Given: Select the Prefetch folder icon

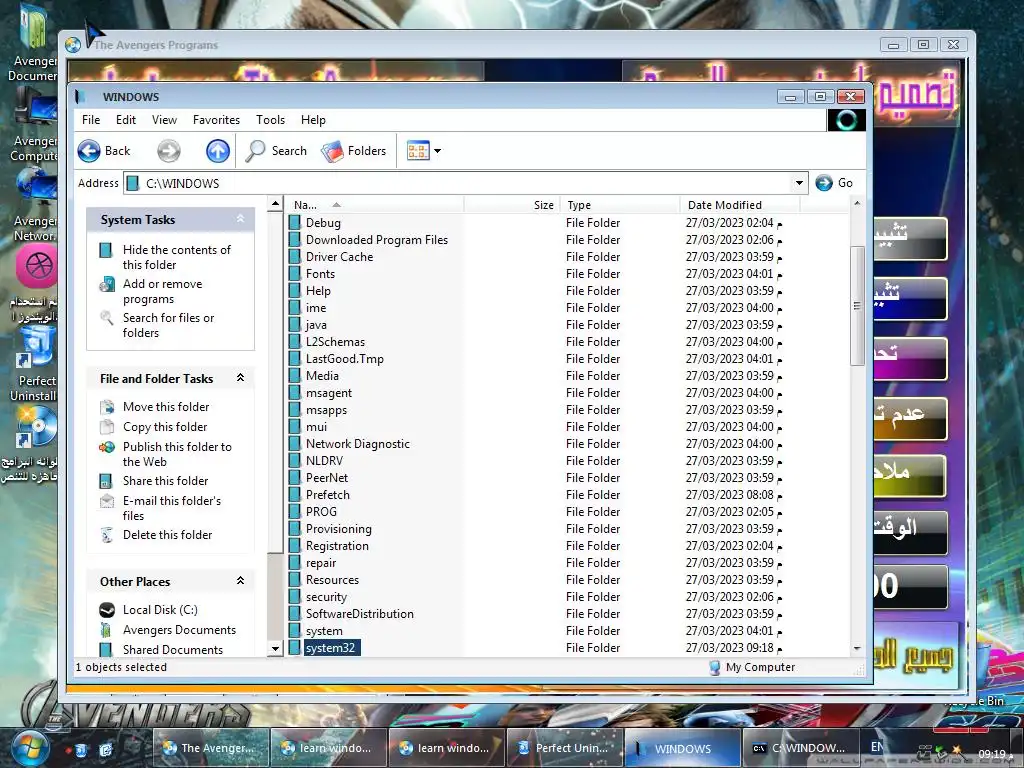Looking at the screenshot, I should click(x=295, y=494).
